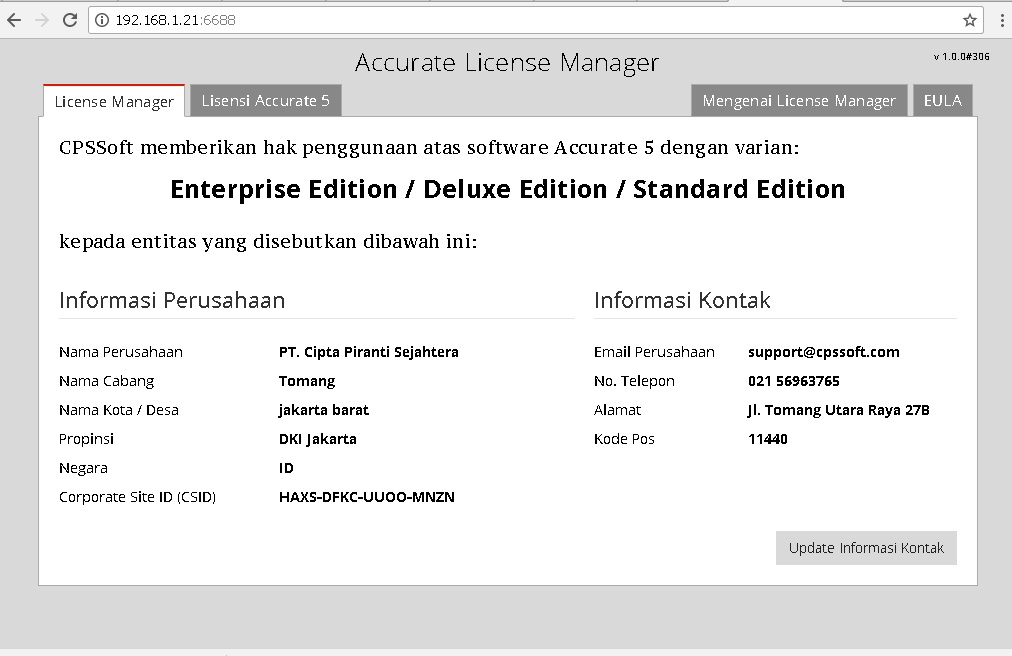
Task: Focus the address bar showing 192.168.1.21:6688
Action: pyautogui.click(x=500, y=20)
